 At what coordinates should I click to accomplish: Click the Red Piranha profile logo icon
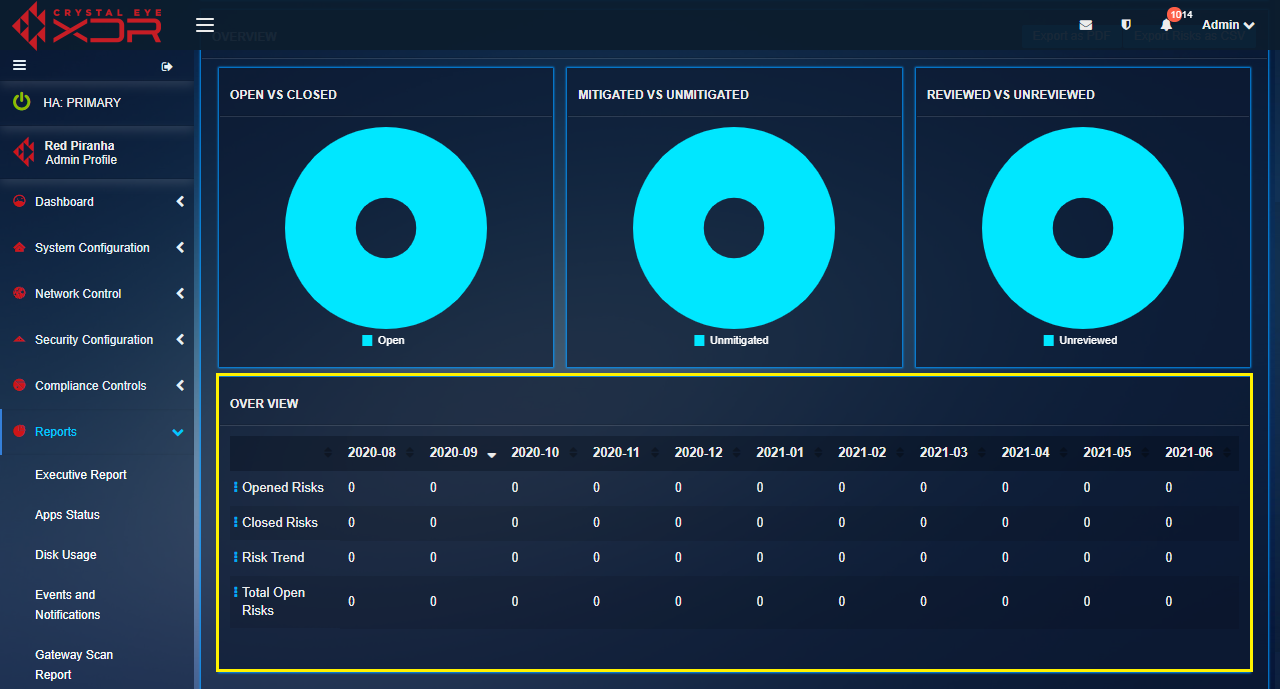23,152
